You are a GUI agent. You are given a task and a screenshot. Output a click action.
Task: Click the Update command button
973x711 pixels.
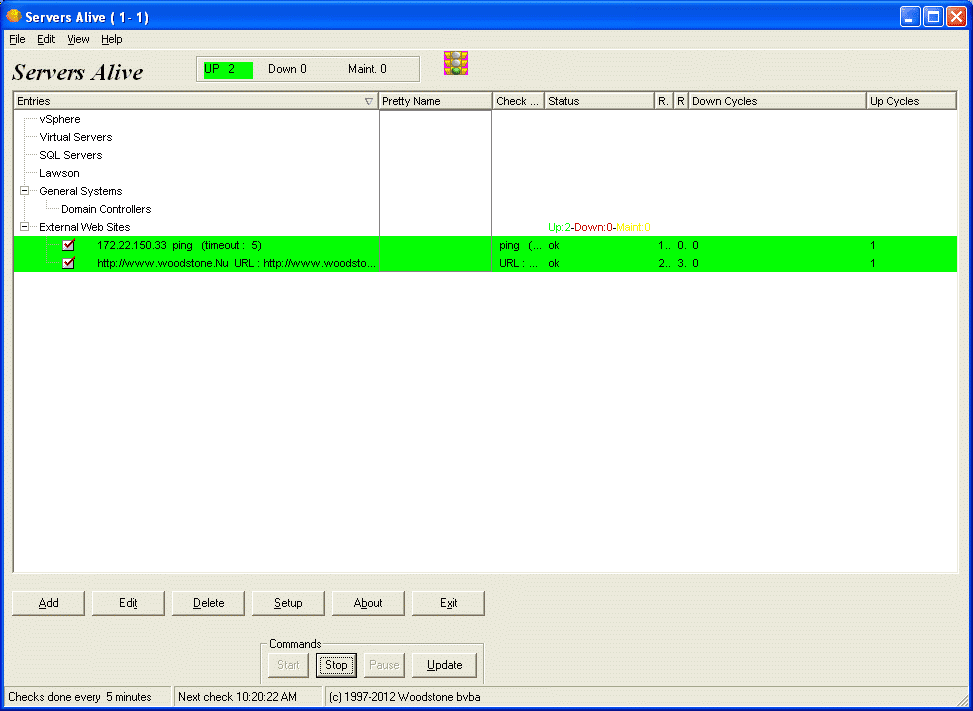click(444, 665)
